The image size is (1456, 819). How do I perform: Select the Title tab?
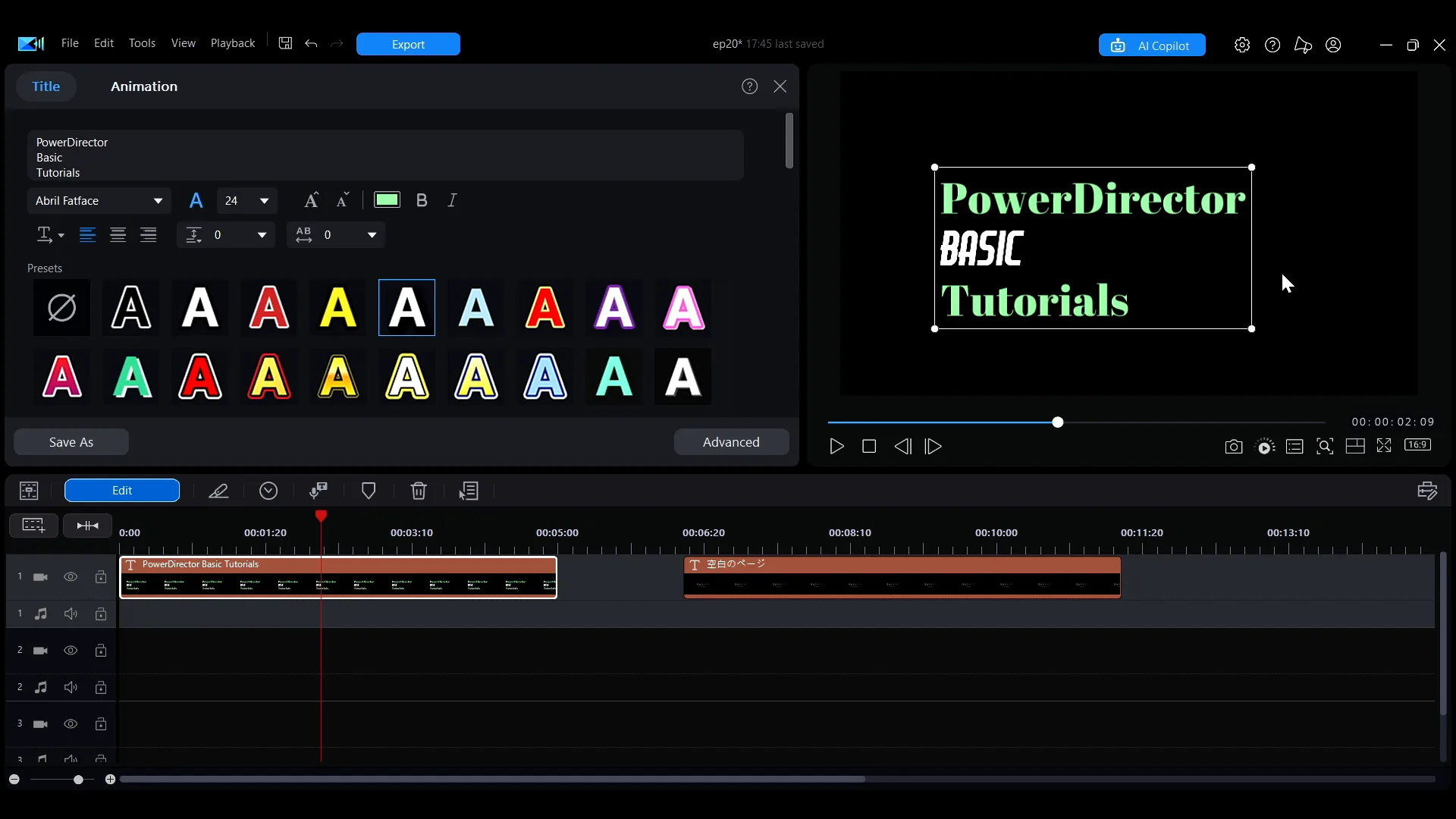46,86
